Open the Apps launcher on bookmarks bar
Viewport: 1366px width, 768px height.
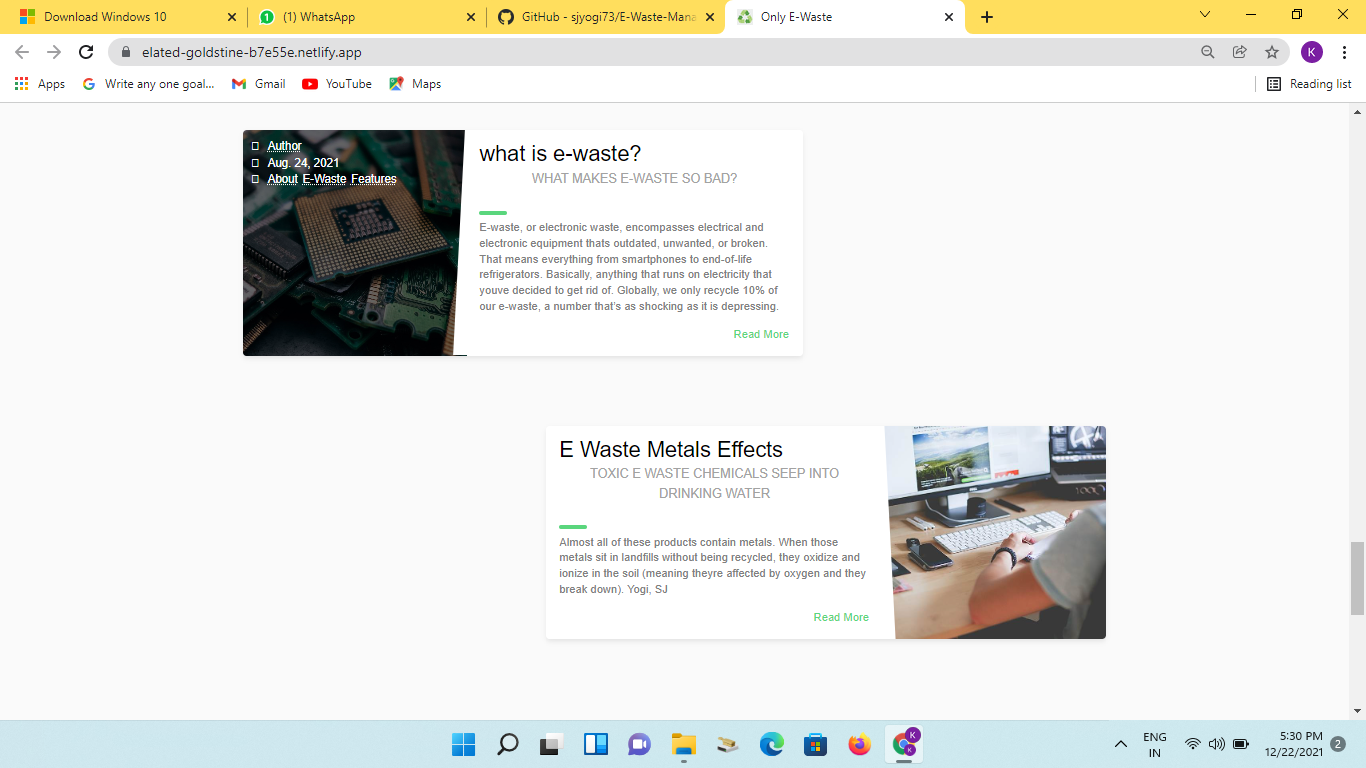tap(22, 84)
